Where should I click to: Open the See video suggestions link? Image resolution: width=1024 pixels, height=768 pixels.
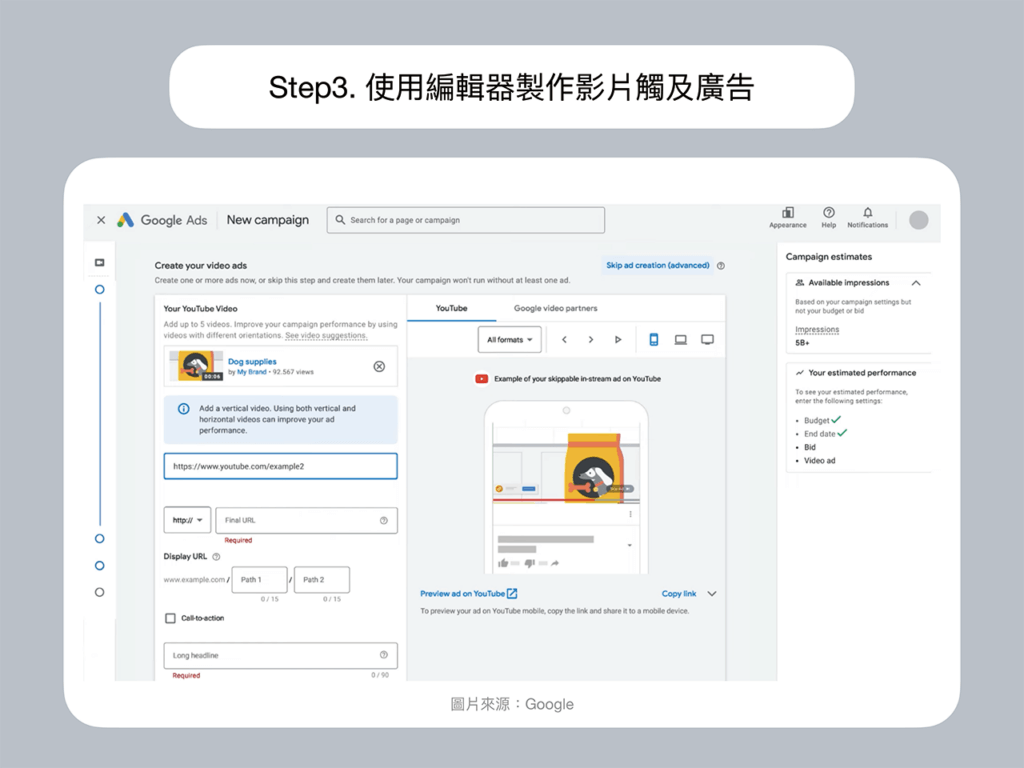(326, 336)
